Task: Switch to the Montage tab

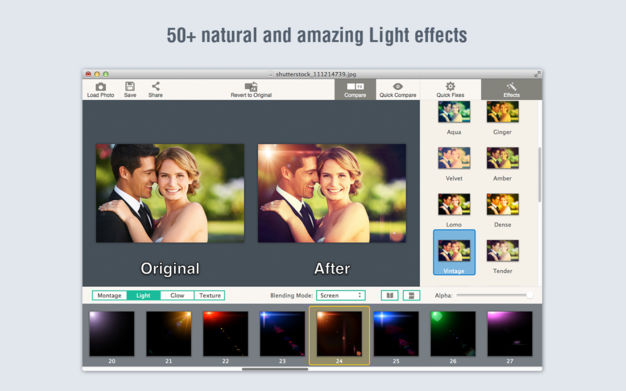Action: [x=109, y=295]
